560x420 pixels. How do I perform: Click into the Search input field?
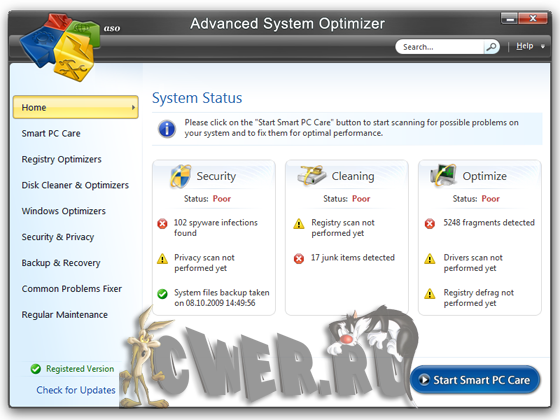click(441, 47)
